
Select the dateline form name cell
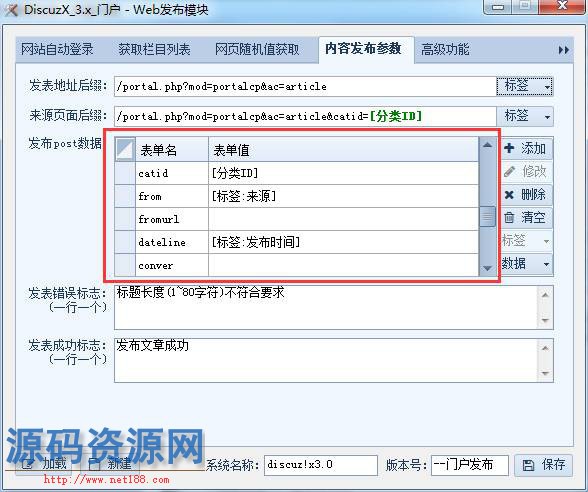[x=172, y=242]
